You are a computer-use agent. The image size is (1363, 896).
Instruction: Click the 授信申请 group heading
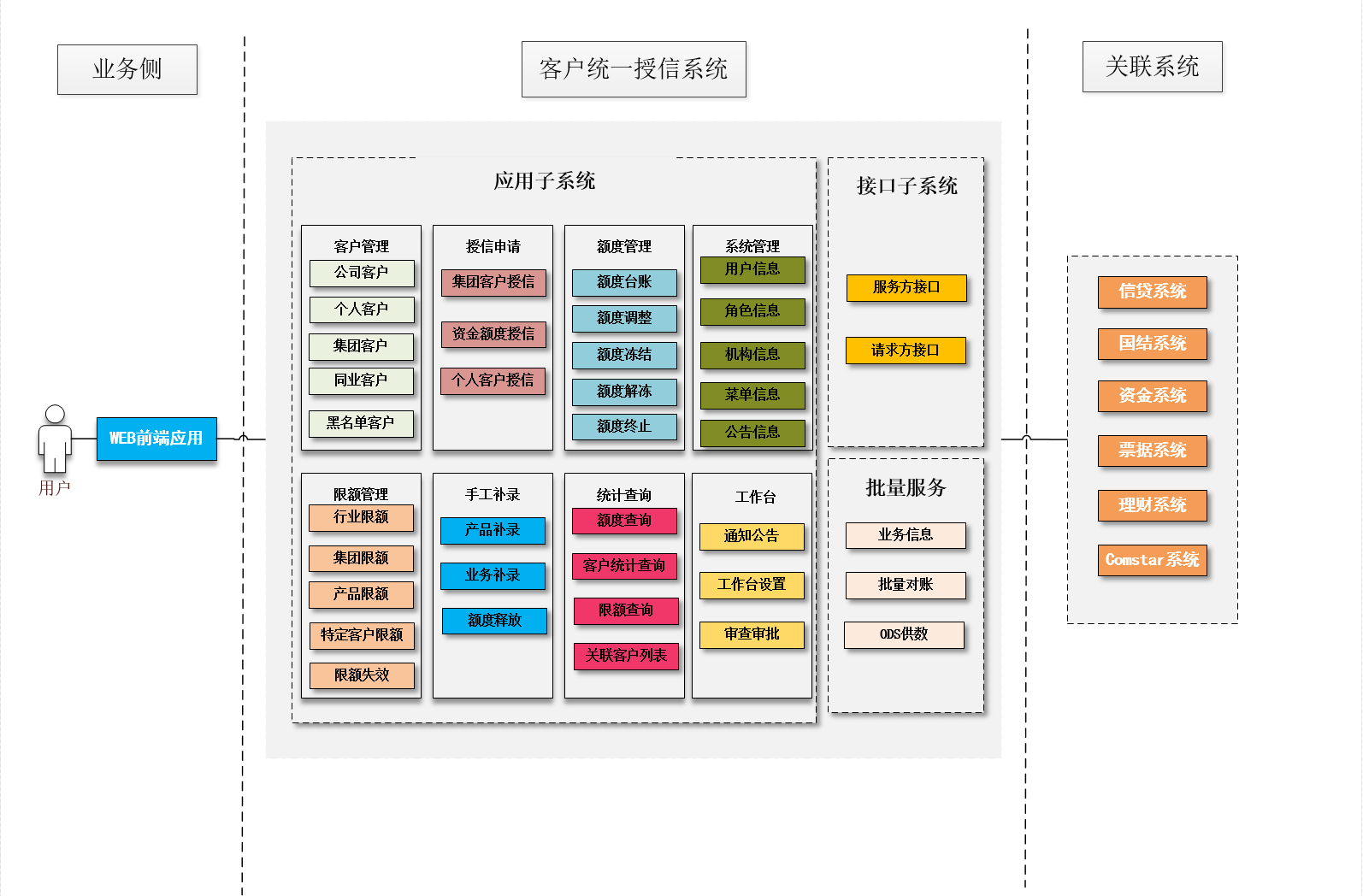pyautogui.click(x=493, y=246)
